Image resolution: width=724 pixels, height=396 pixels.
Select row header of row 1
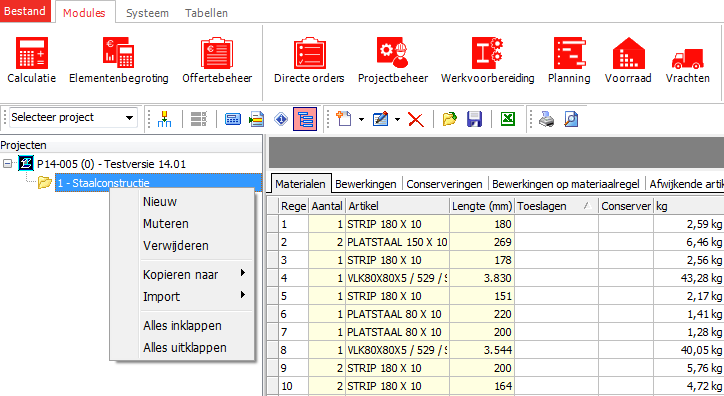tap(272, 224)
